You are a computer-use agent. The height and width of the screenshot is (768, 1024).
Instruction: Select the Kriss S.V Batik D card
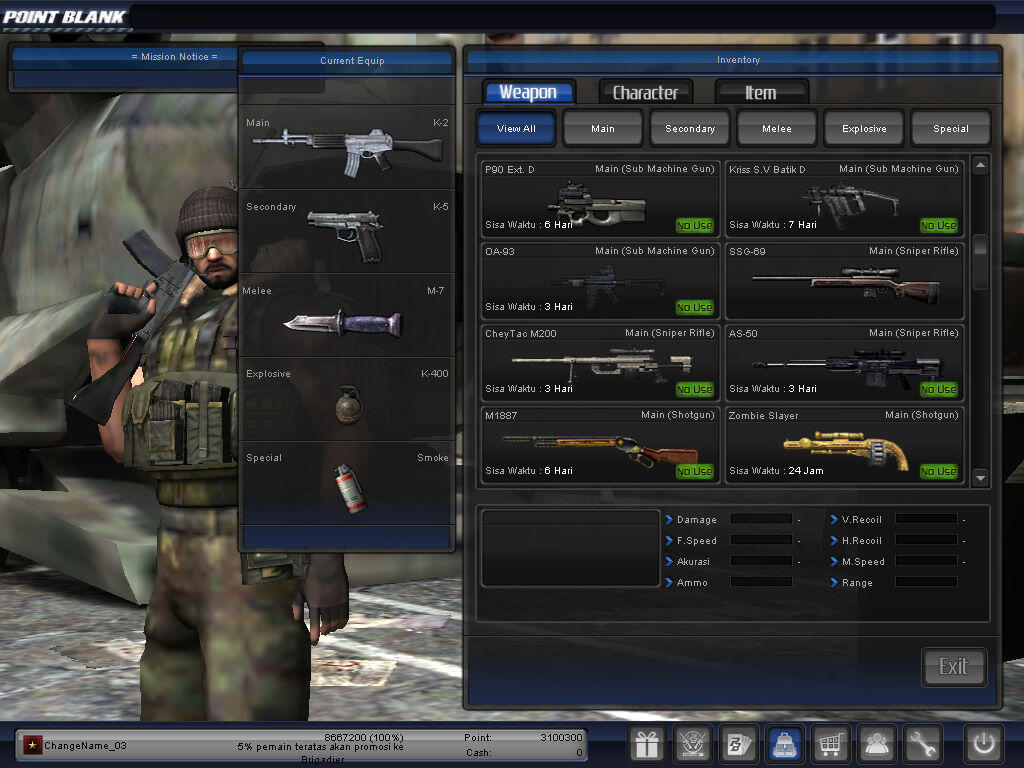[844, 199]
